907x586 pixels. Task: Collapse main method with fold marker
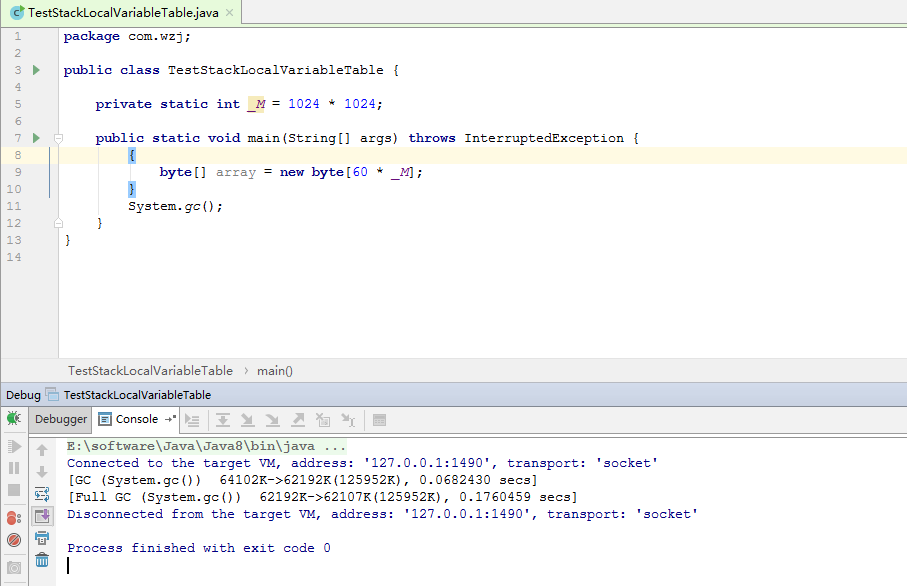pyautogui.click(x=58, y=138)
